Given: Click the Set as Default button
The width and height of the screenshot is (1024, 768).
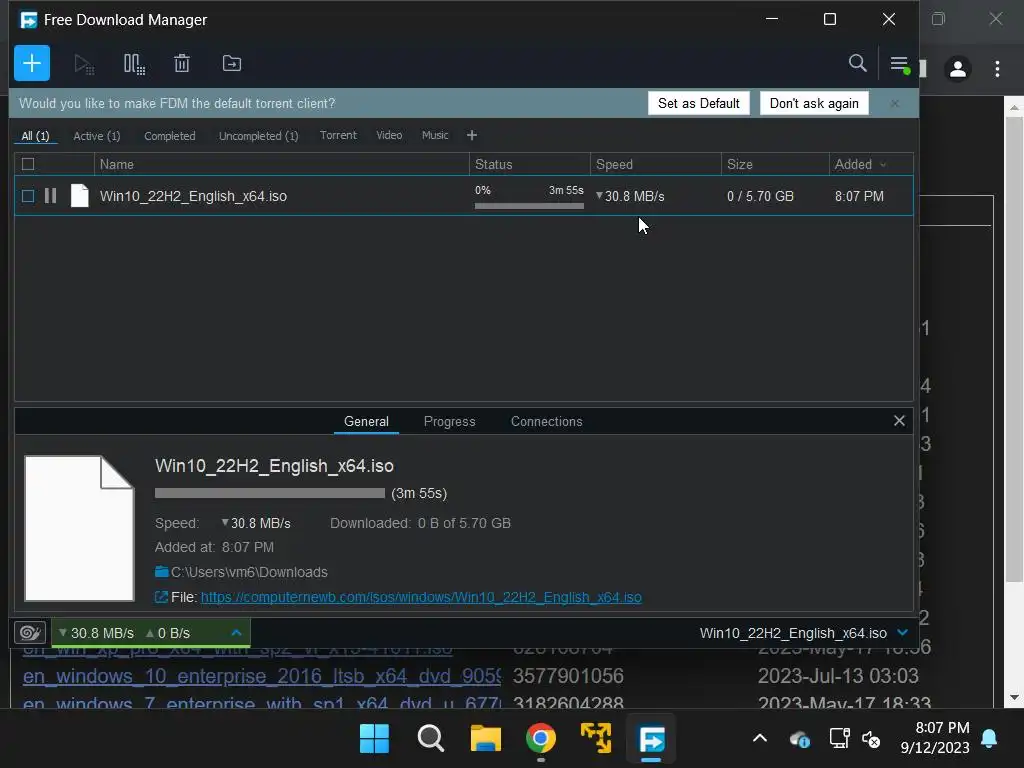Looking at the screenshot, I should [699, 103].
